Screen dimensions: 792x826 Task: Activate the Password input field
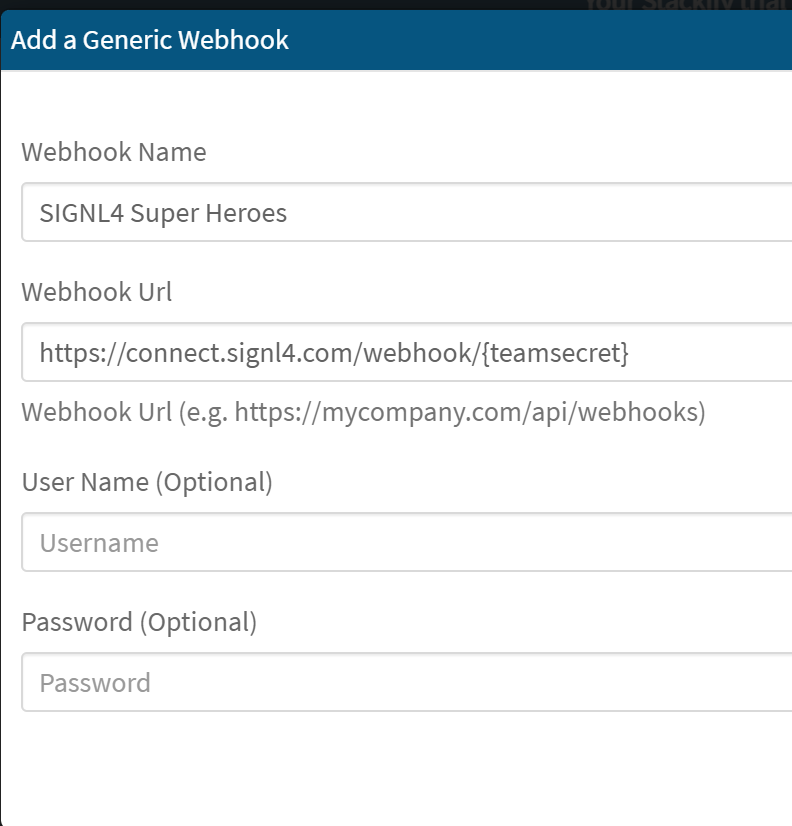[x=407, y=682]
